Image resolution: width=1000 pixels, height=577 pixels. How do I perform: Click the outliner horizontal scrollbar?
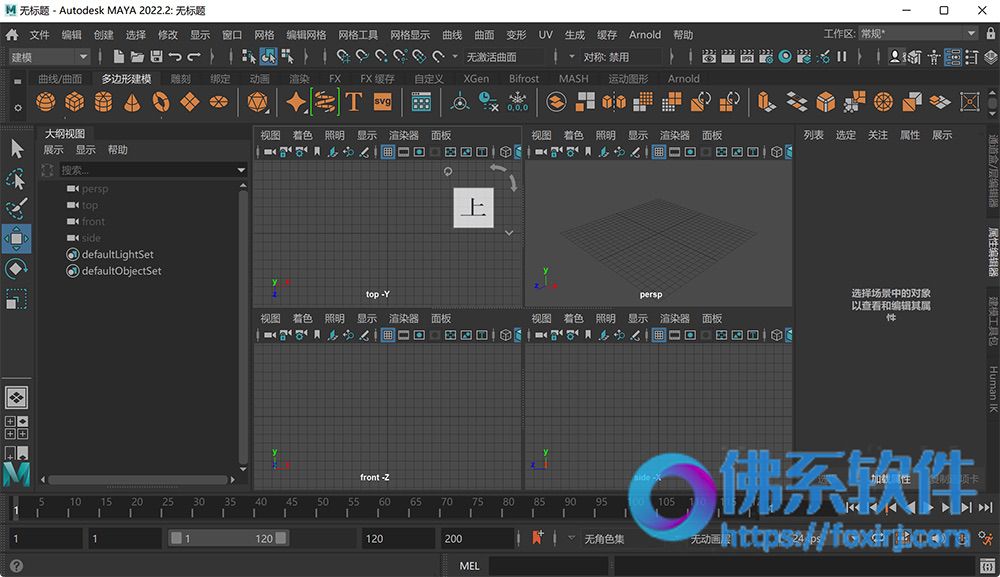coord(138,479)
